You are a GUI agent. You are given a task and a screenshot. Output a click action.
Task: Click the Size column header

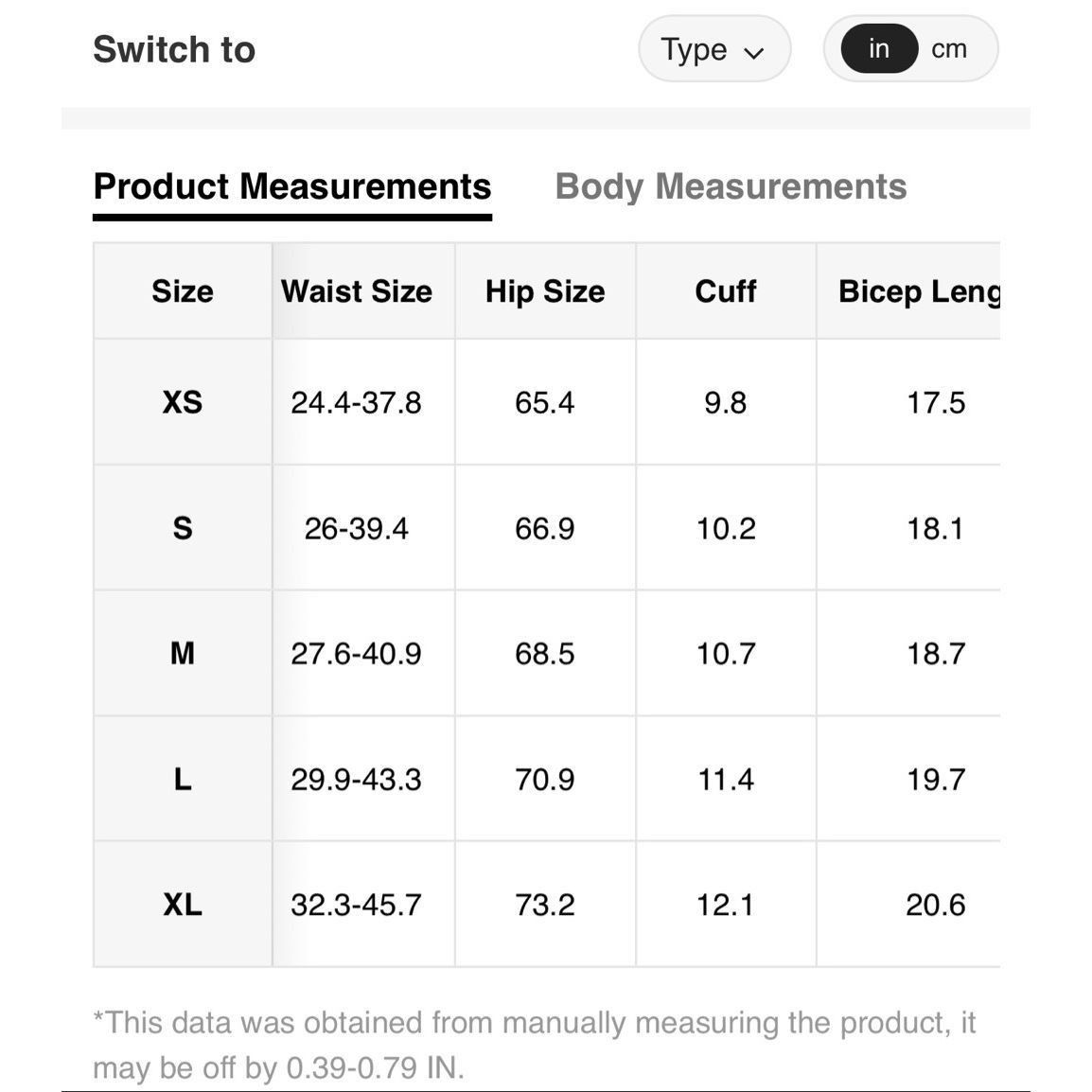tap(183, 291)
